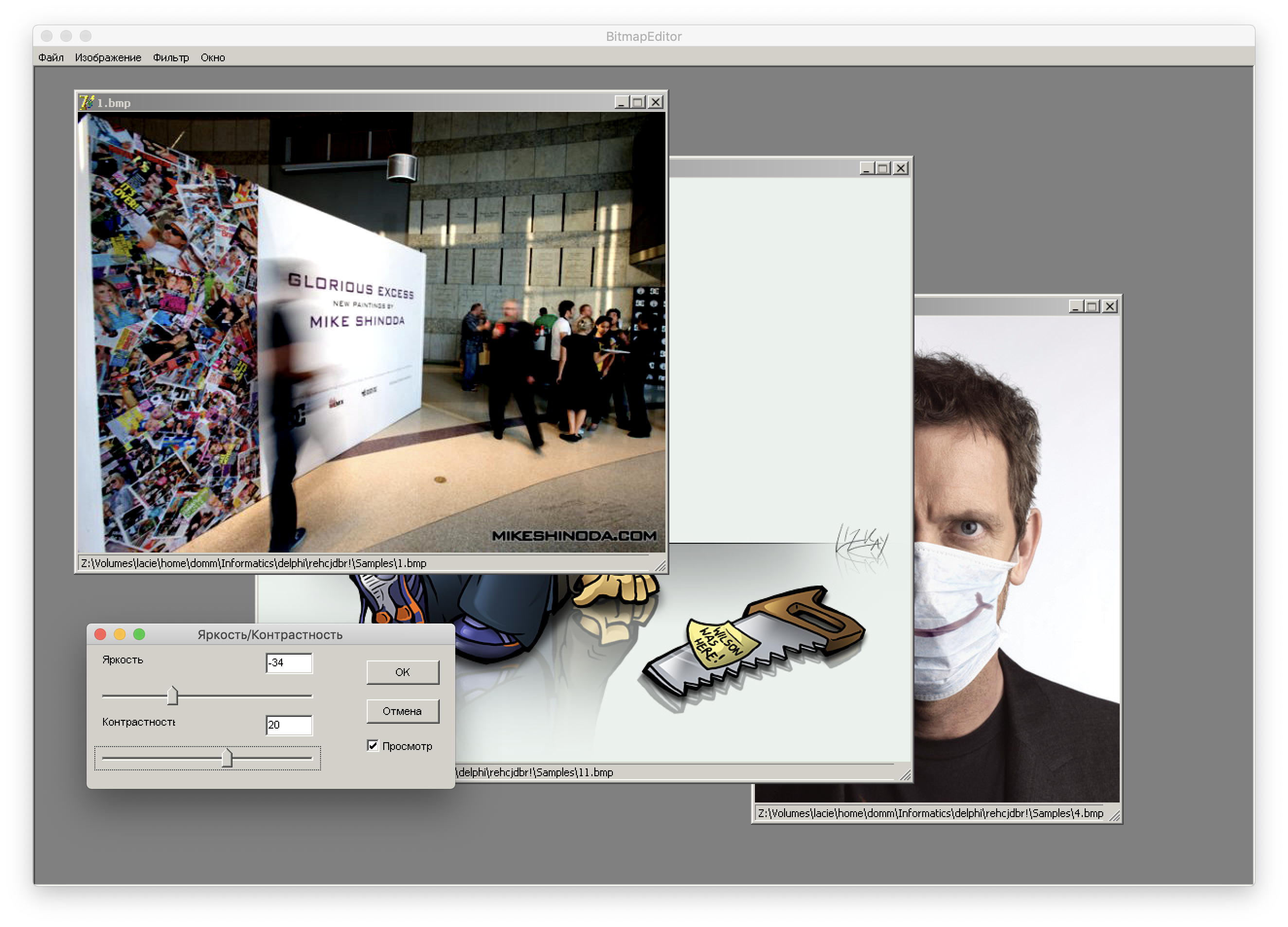The image size is (1288, 927).
Task: Toggle the Просмотр preview checkbox
Action: coord(373,746)
